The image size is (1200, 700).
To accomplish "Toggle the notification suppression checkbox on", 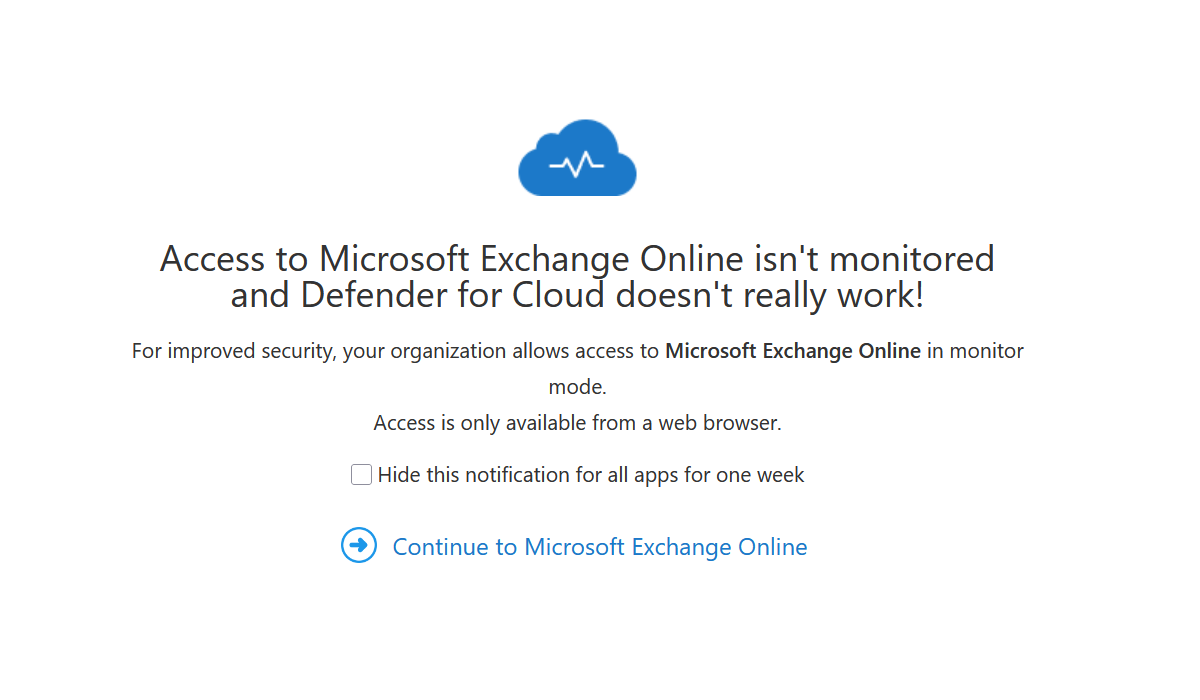I will pyautogui.click(x=361, y=474).
